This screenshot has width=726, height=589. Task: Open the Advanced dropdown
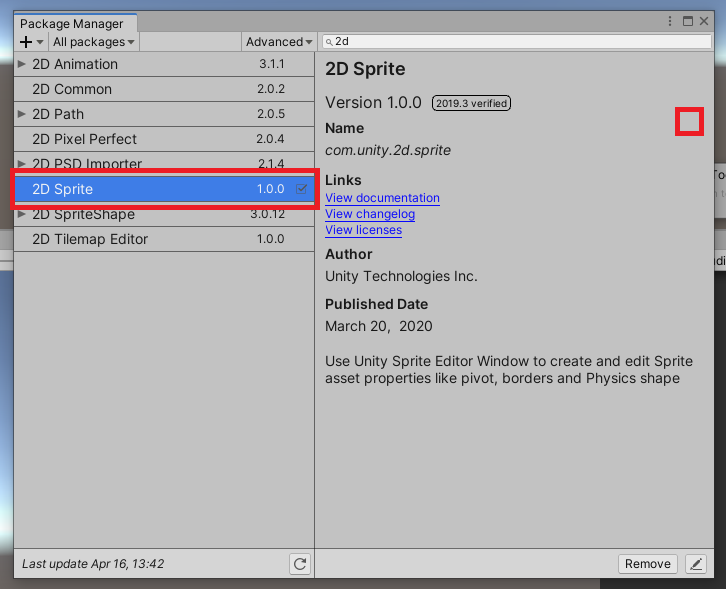(x=279, y=42)
